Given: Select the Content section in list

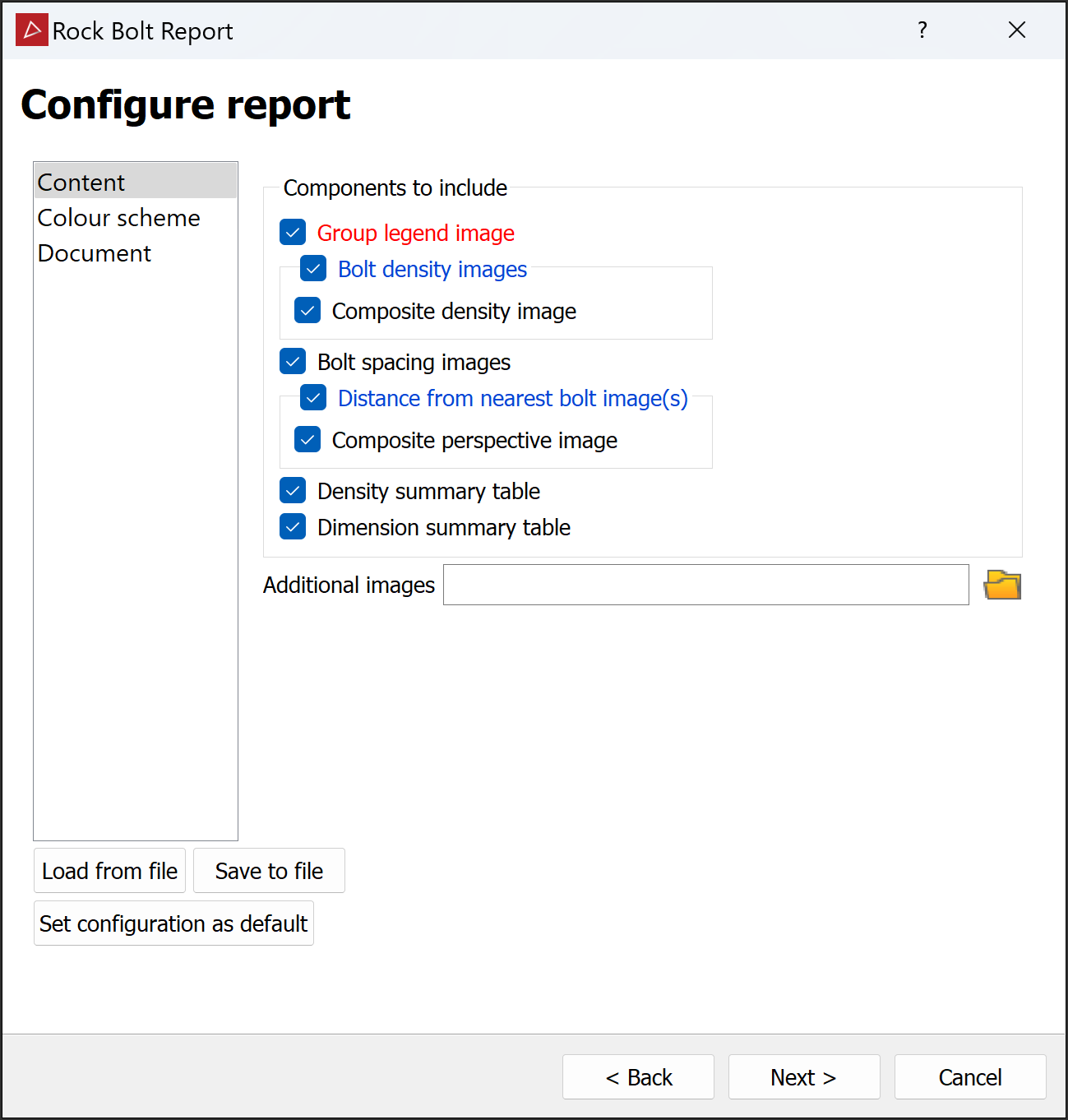Looking at the screenshot, I should click(x=81, y=182).
